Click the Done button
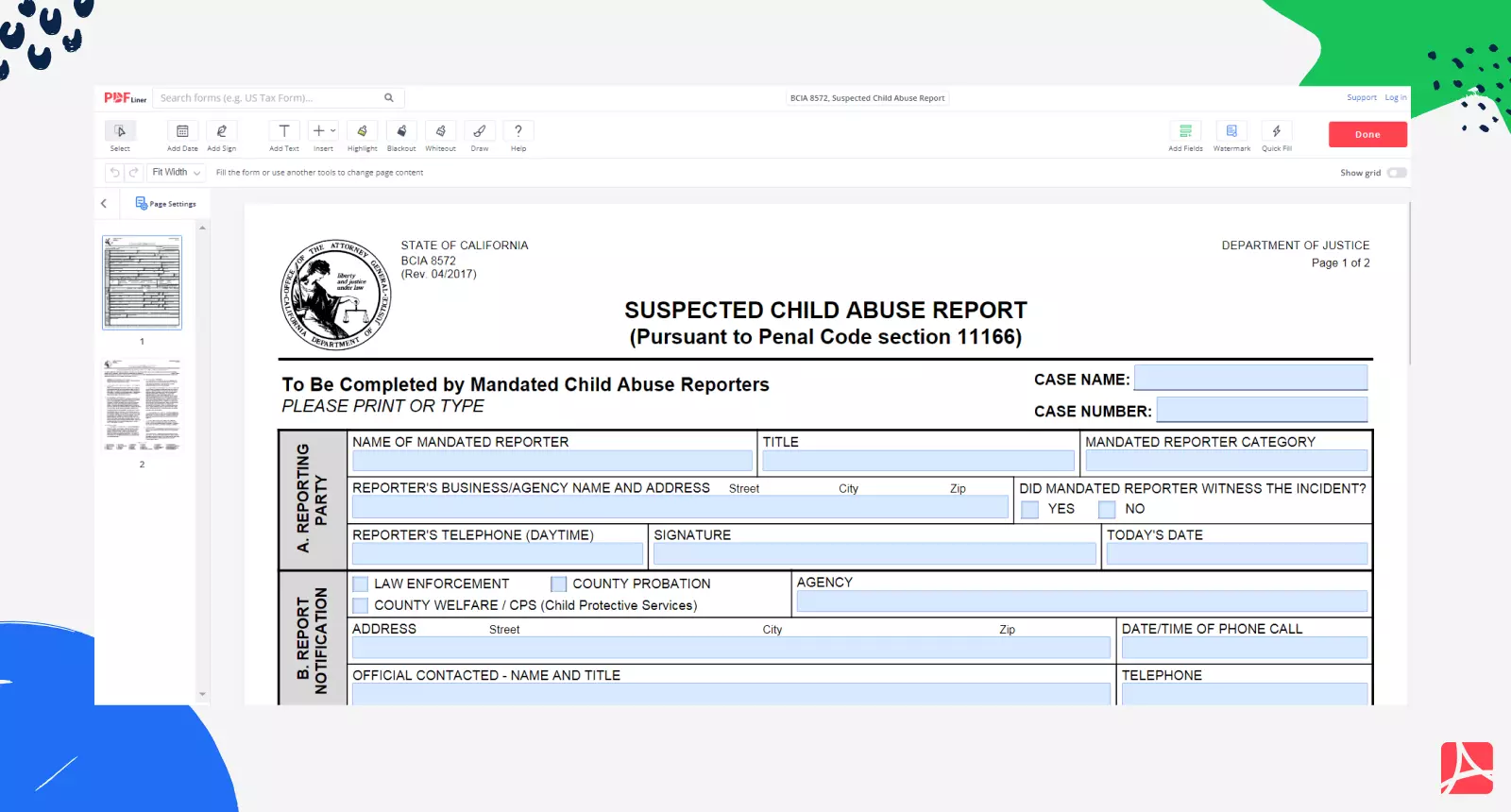Screen dimensions: 1511x812 pyautogui.click(x=1367, y=134)
